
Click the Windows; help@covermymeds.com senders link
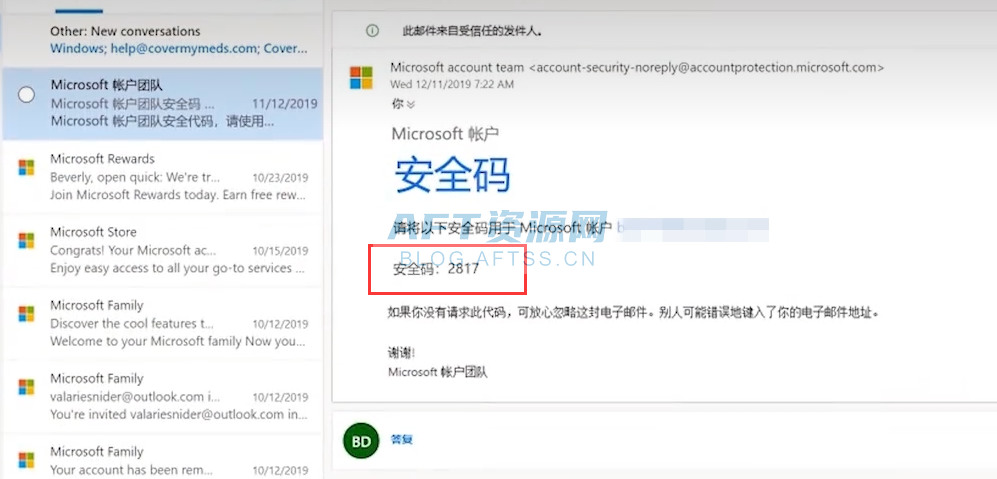click(178, 48)
